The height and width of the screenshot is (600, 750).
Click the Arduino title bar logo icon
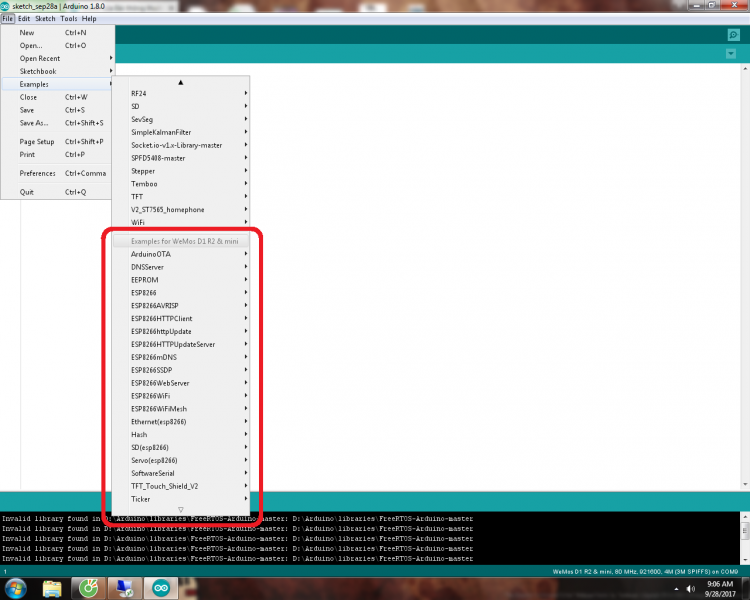pyautogui.click(x=5, y=6)
